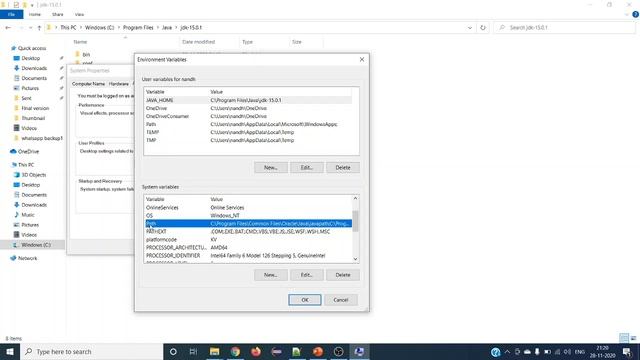Open PowerPoint icon on taskbar
The height and width of the screenshot is (360, 640).
click(x=318, y=351)
